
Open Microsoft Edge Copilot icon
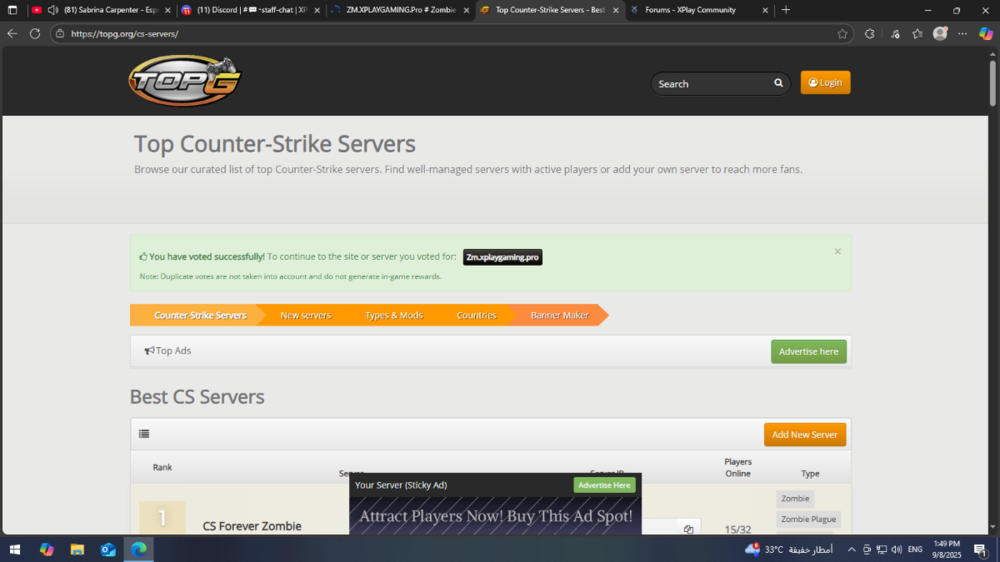(x=986, y=33)
